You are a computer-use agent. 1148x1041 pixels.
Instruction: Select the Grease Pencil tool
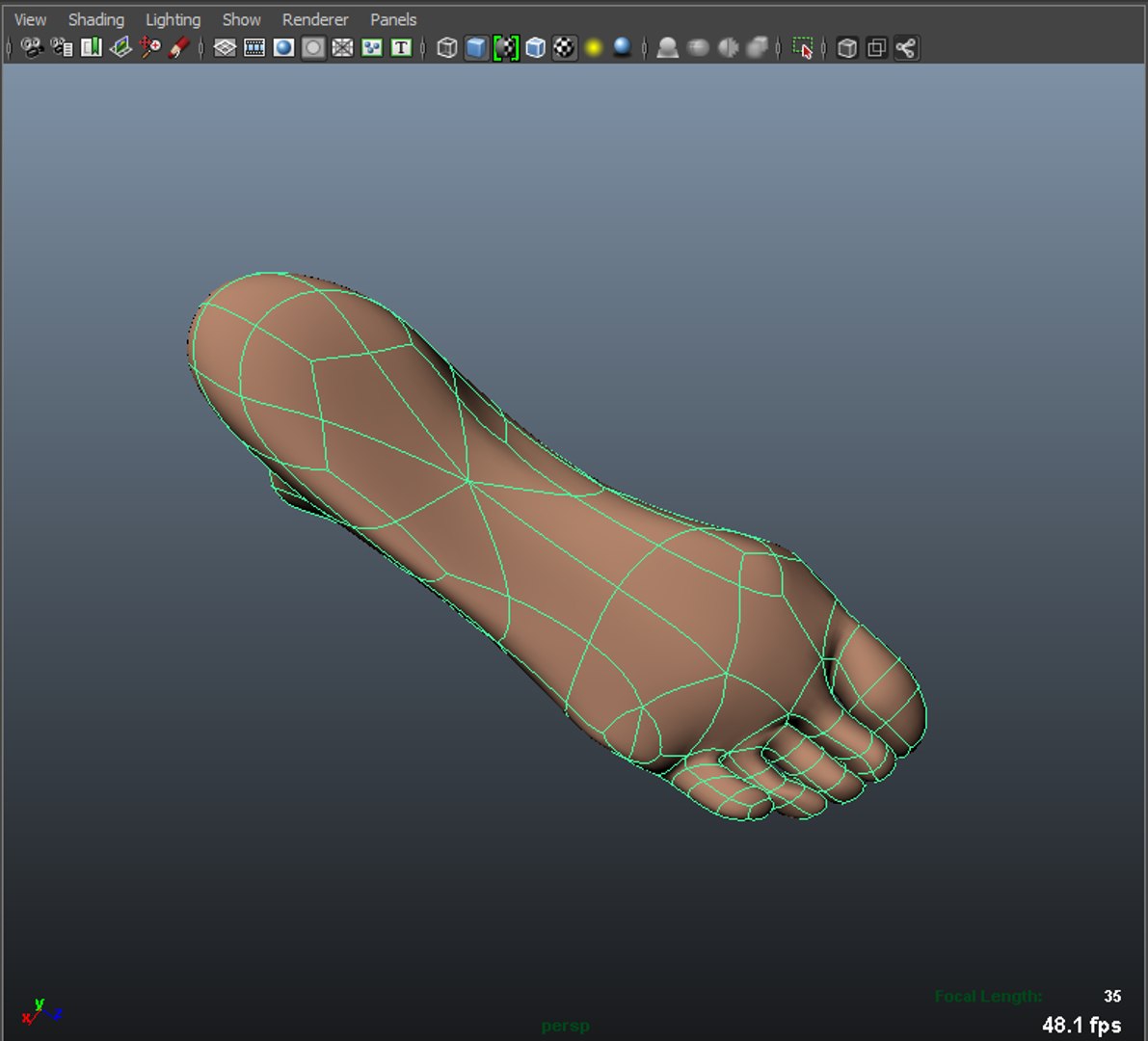[179, 48]
